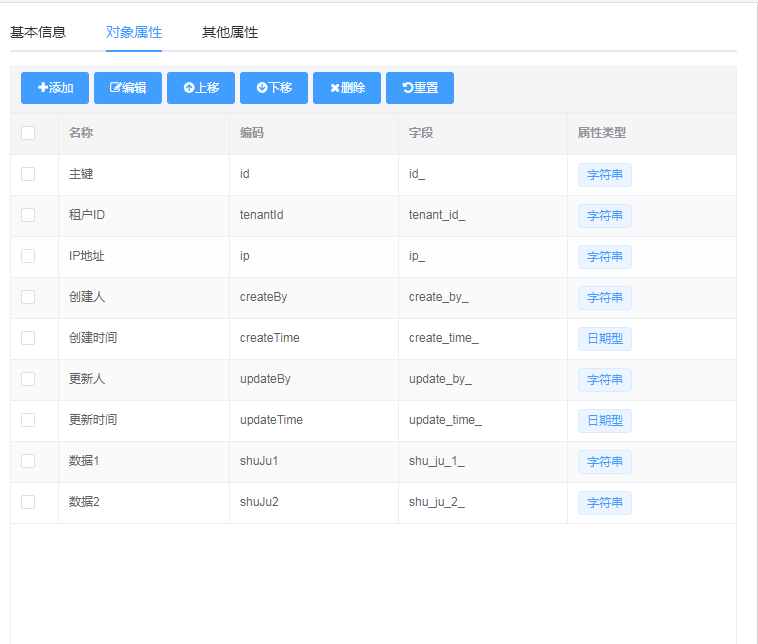Click the updateBy code cell

[x=265, y=379]
